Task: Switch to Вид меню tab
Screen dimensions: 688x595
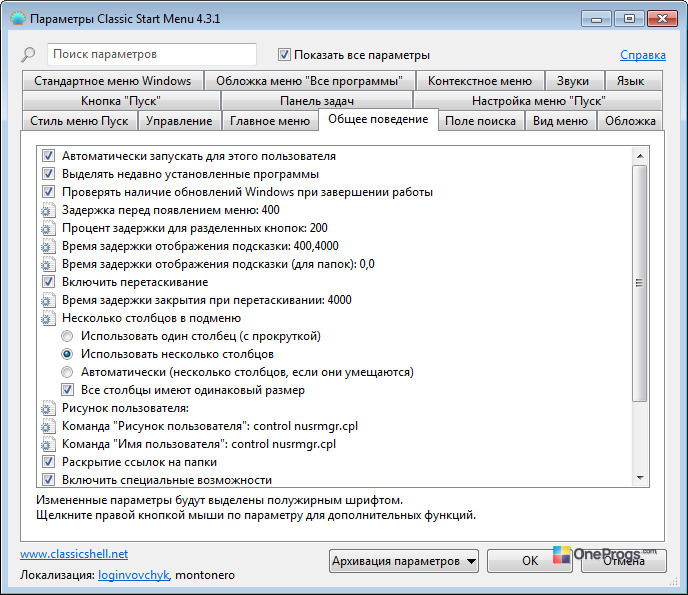Action: 560,121
